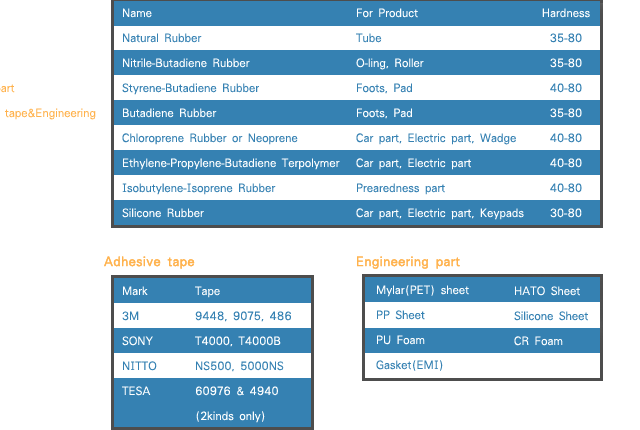Click 'PP Sheet' entry
The image size is (640, 430).
(x=400, y=315)
